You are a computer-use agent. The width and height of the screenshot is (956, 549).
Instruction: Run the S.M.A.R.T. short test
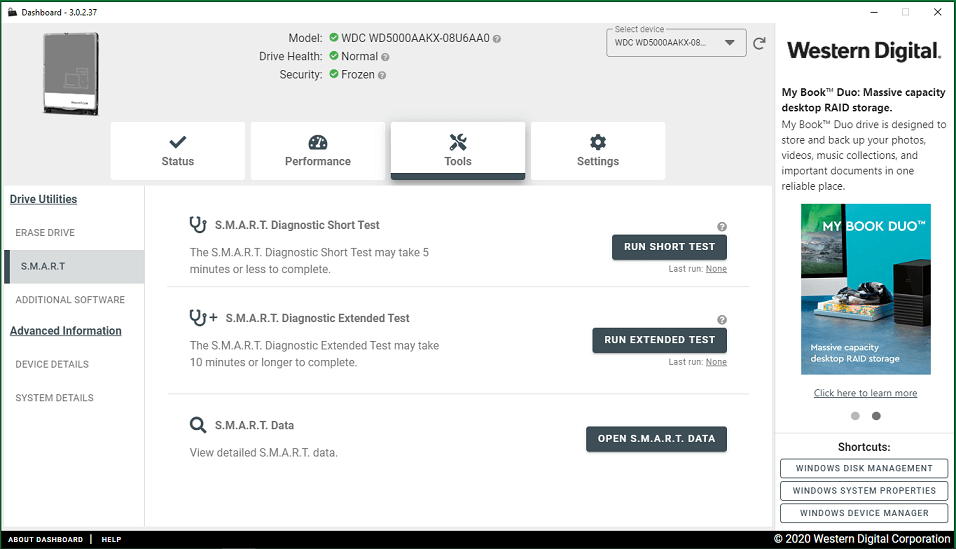669,247
